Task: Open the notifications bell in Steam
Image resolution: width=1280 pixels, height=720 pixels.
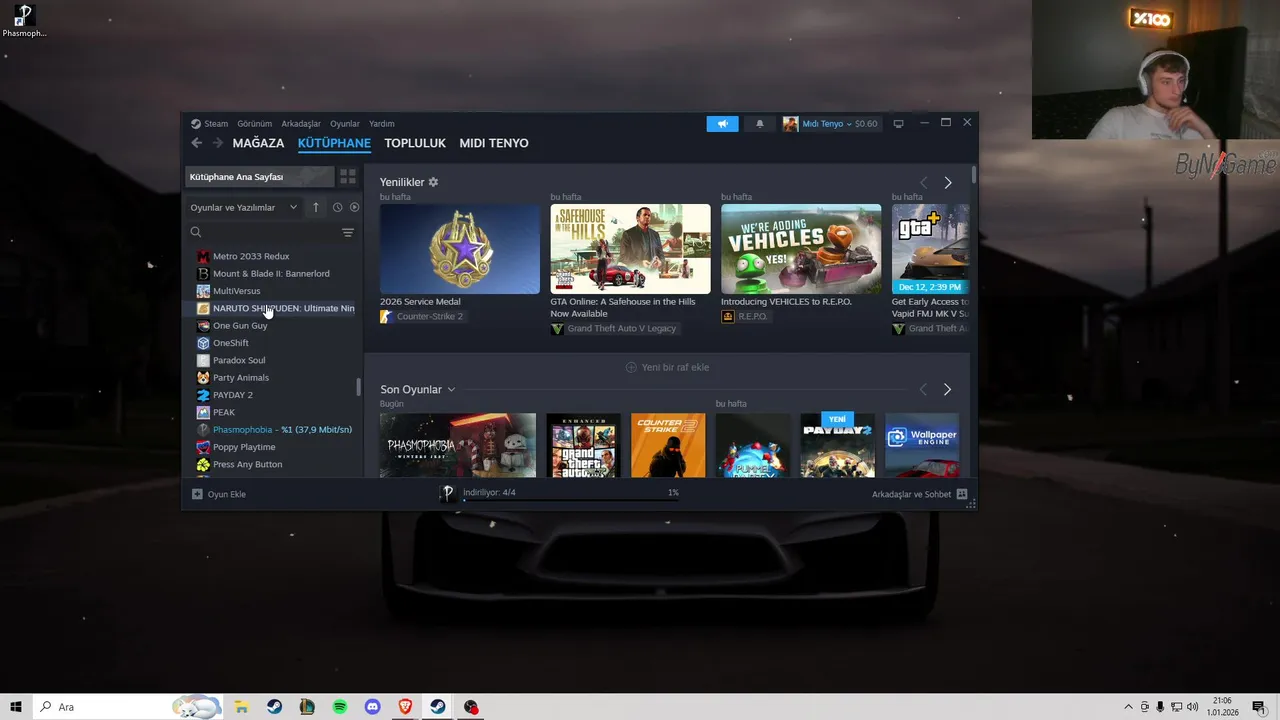Action: (759, 124)
